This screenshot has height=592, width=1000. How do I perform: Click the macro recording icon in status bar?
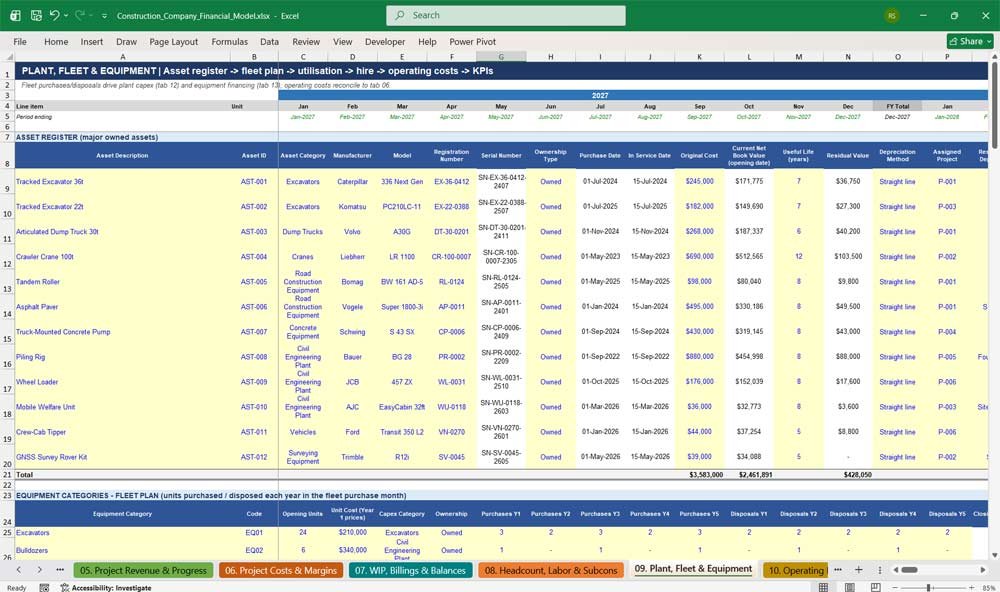coord(44,588)
